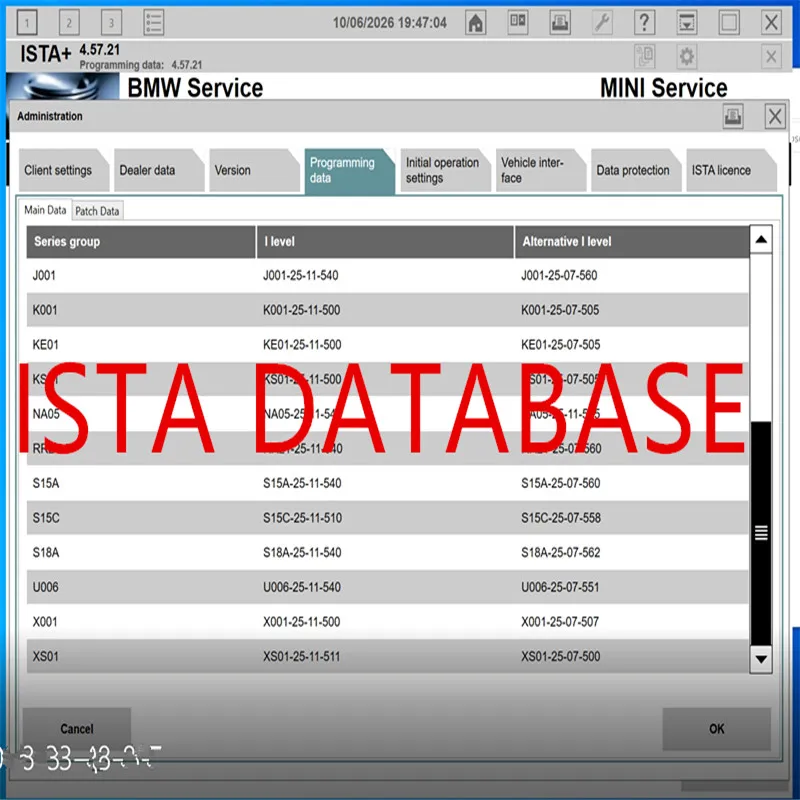
Task: Click alternative level J001-25-07-560
Action: [x=559, y=276]
